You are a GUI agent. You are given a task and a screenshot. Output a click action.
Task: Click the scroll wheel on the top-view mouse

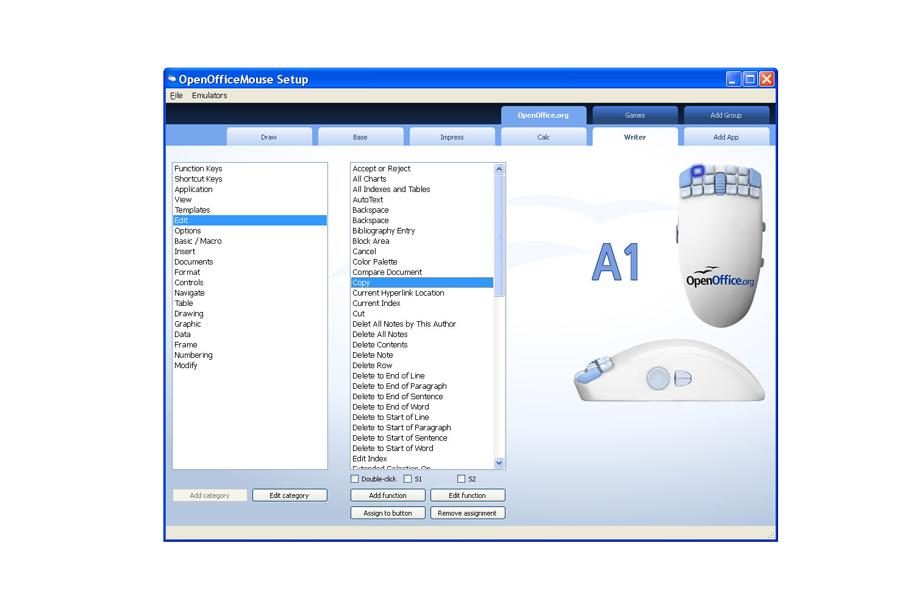pyautogui.click(x=720, y=184)
